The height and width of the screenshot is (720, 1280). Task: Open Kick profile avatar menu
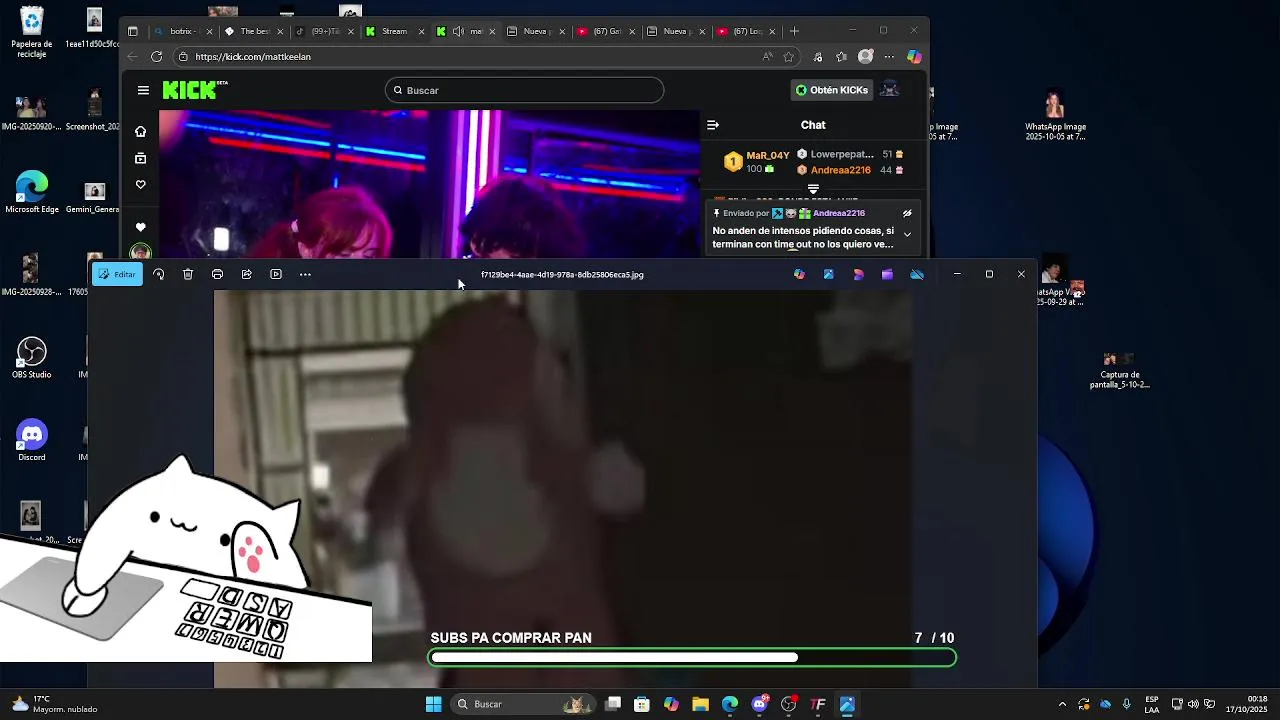pyautogui.click(x=889, y=90)
